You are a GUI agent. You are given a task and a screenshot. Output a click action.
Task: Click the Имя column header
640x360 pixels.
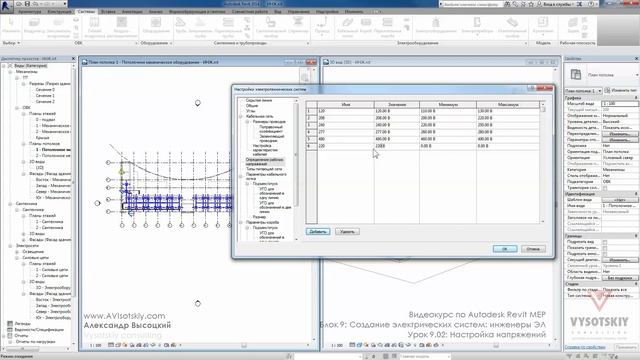click(x=346, y=105)
